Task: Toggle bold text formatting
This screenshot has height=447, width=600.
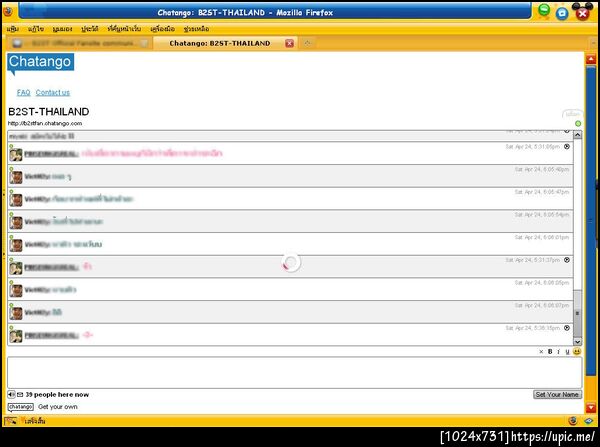Action: [550, 351]
